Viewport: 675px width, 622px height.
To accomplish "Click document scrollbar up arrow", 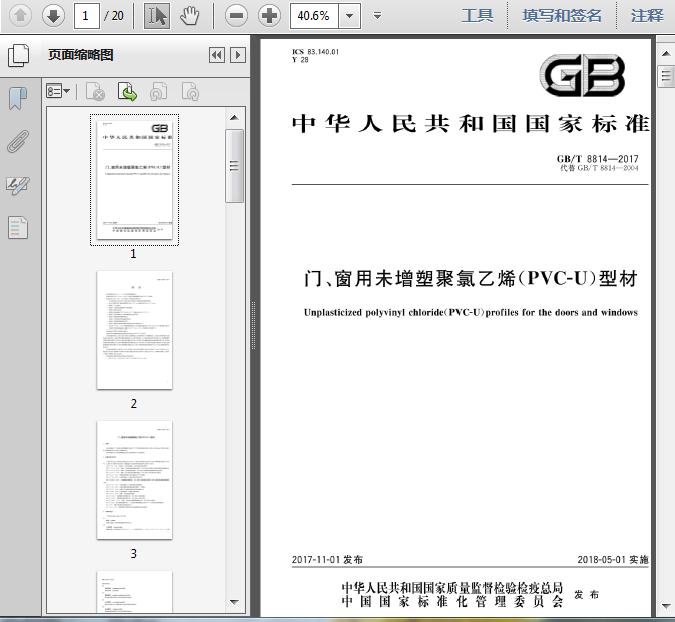I will point(666,54).
